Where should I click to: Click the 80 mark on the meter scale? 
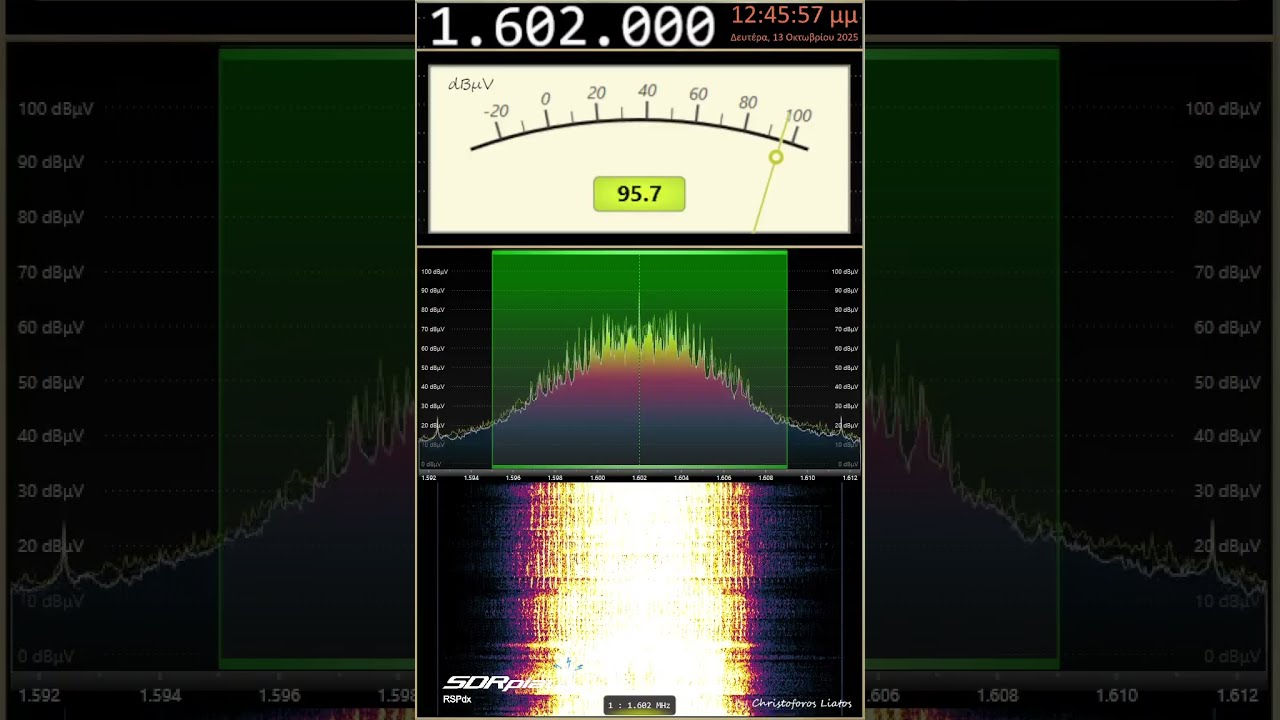[748, 102]
